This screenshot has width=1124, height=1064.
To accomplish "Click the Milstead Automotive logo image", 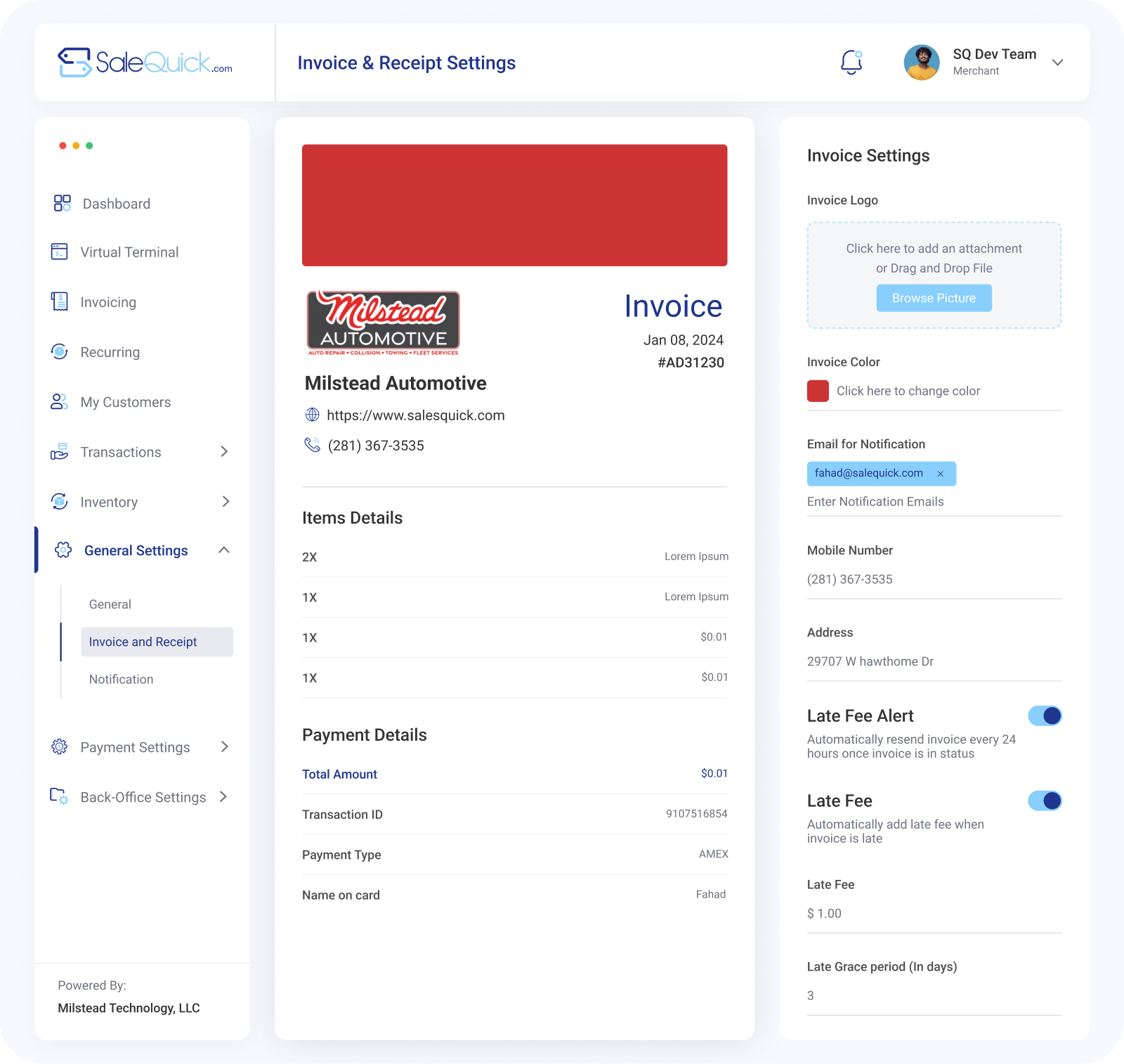I will pos(384,323).
